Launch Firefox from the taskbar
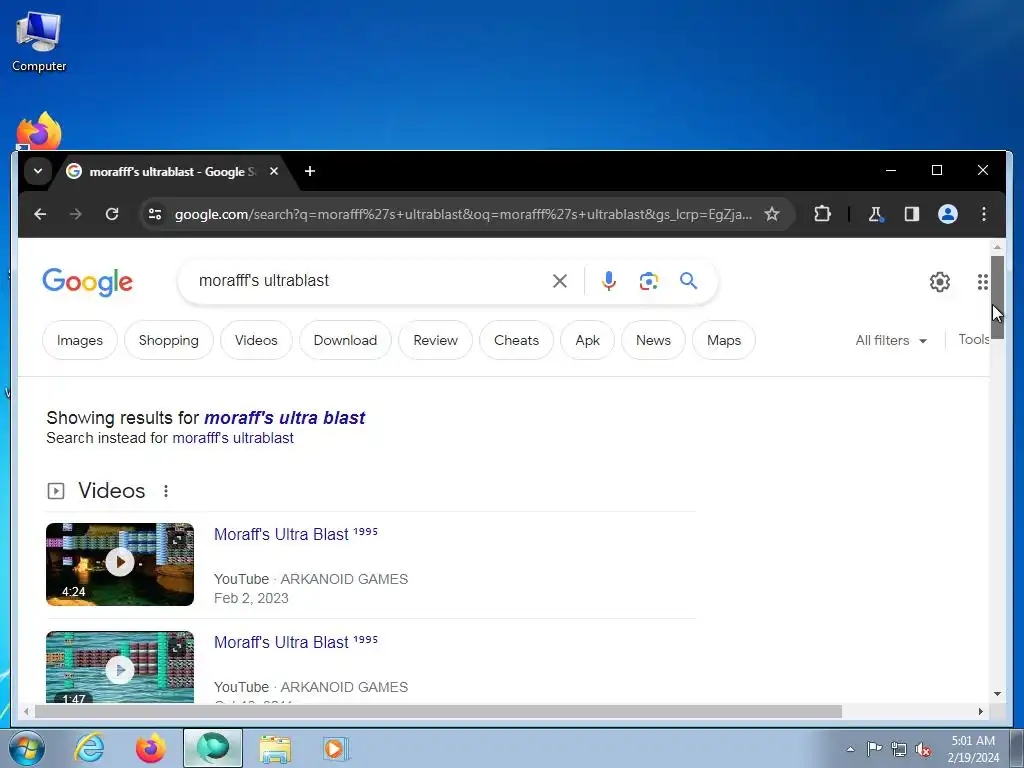1024x768 pixels. [151, 748]
